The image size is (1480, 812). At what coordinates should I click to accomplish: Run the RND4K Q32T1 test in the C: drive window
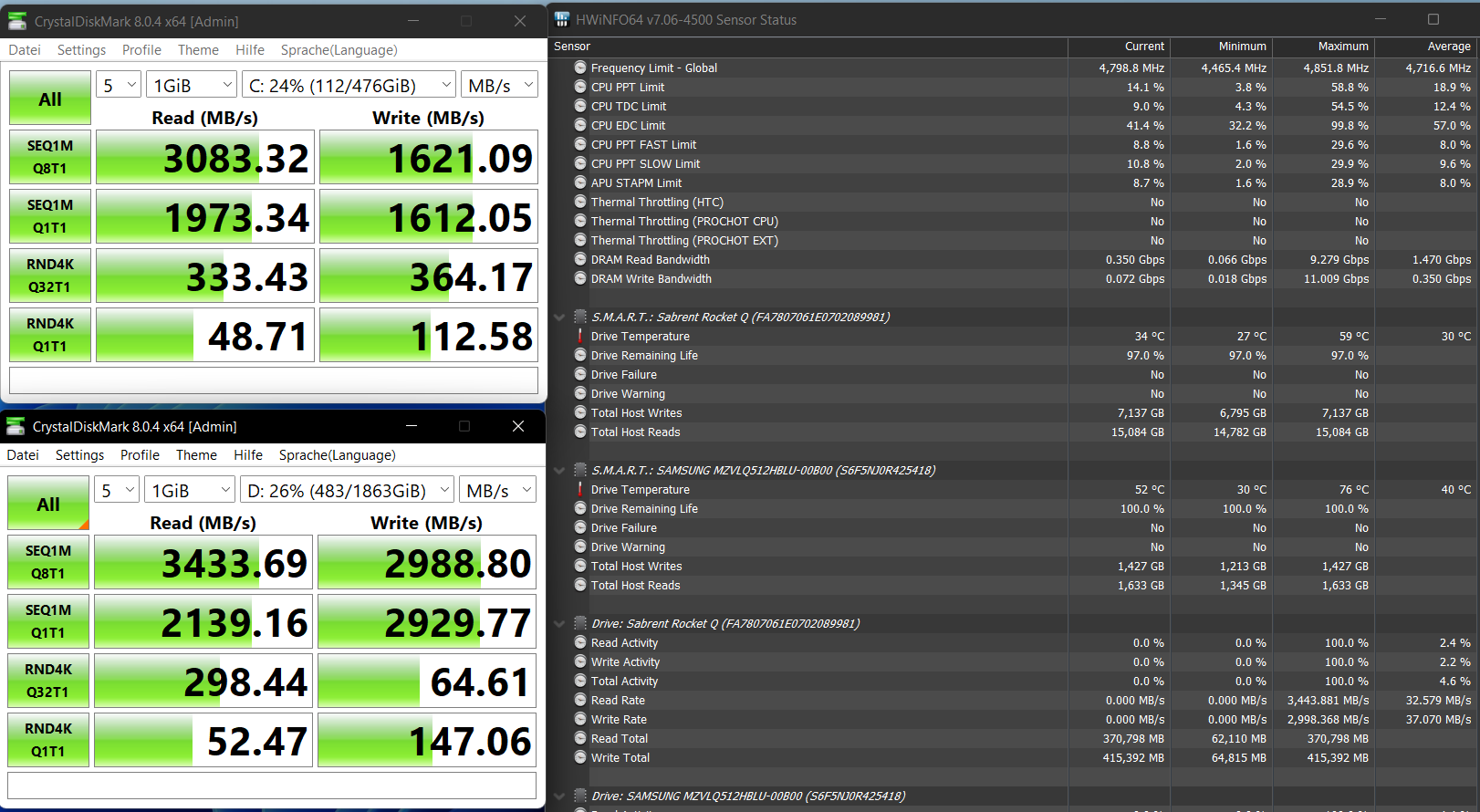50,276
